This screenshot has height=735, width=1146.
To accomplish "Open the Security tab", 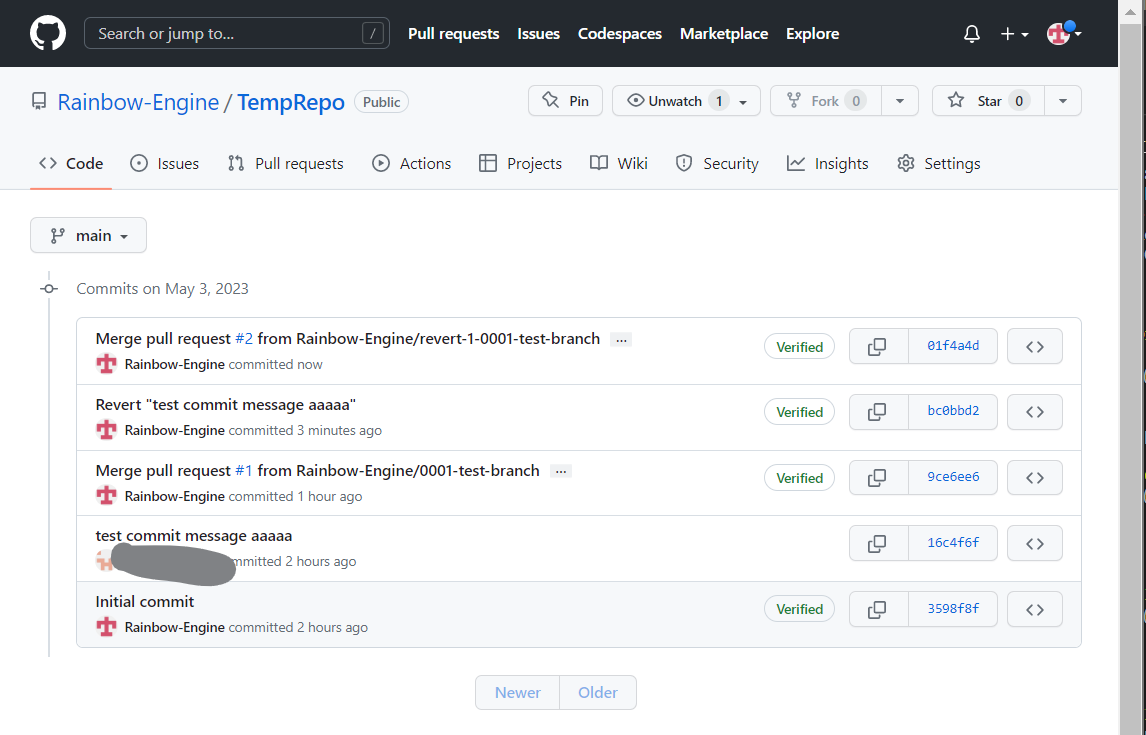I will [x=717, y=164].
